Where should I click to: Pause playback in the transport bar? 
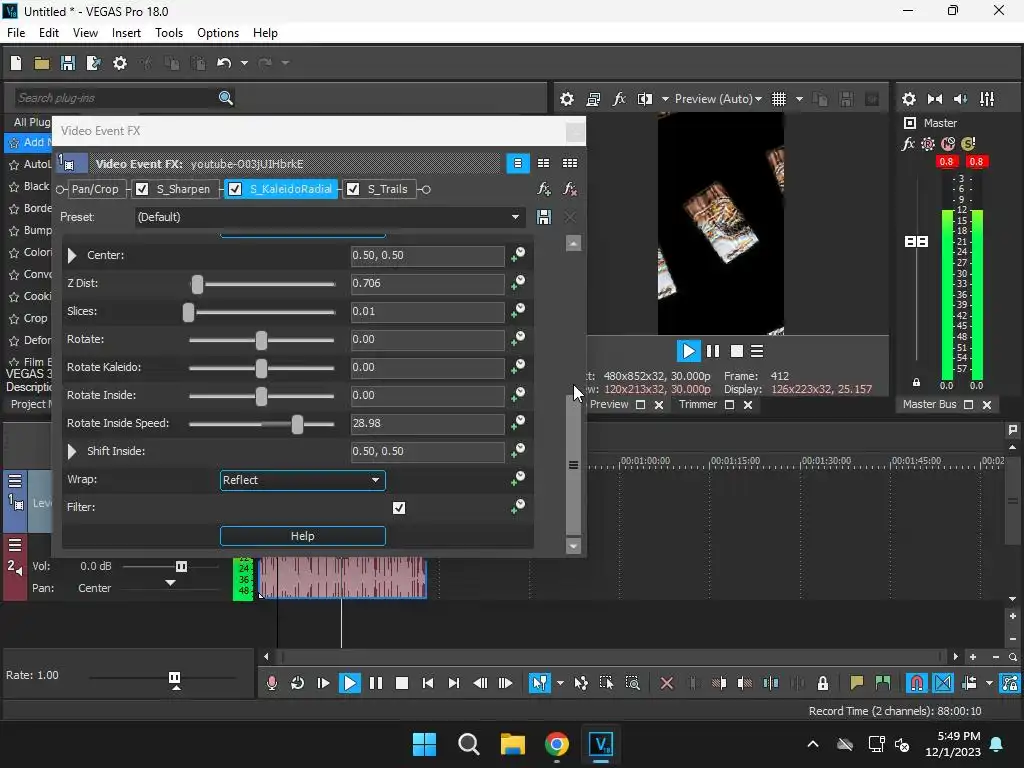tap(376, 683)
